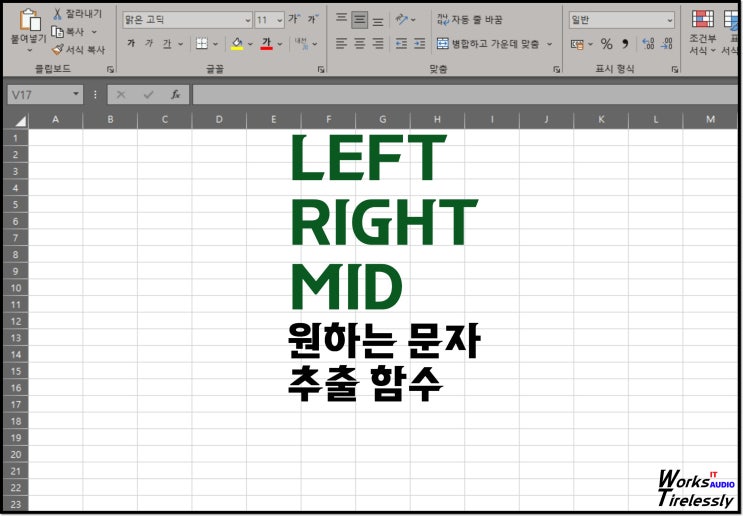
Task: Click the phonetic guide 내천 icon
Action: pos(301,44)
